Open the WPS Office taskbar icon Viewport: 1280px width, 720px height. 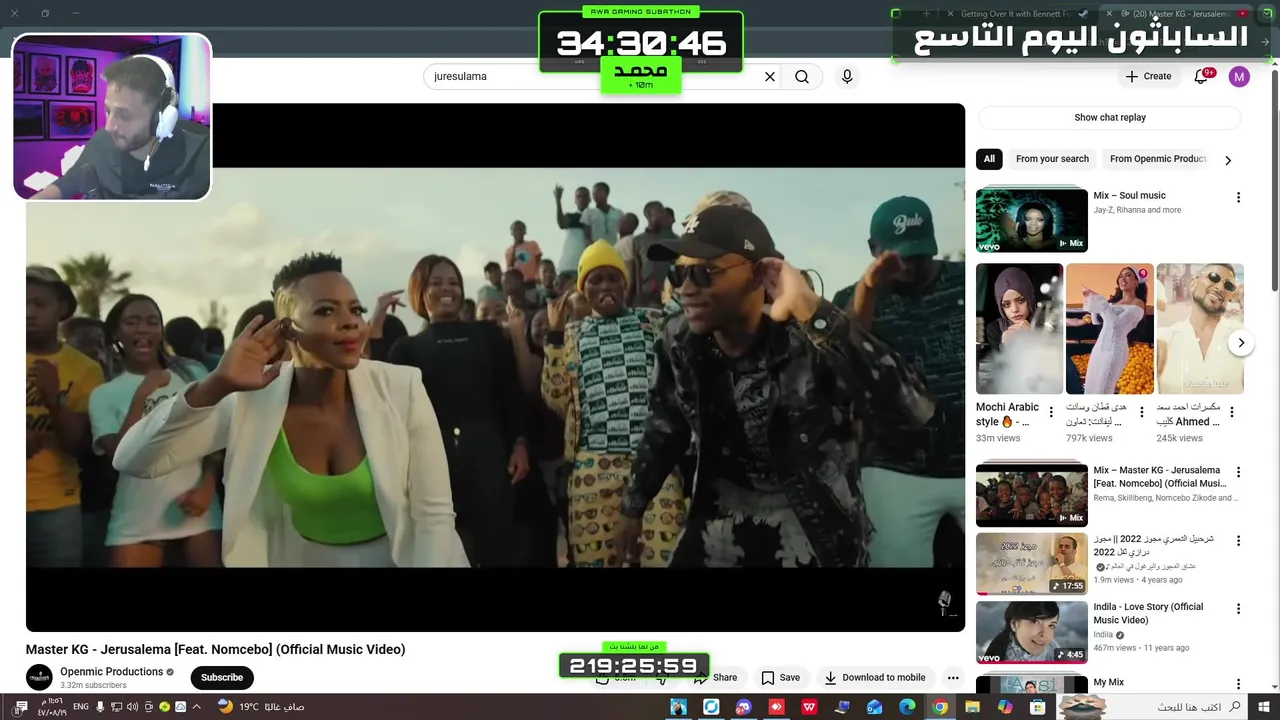[x=809, y=707]
